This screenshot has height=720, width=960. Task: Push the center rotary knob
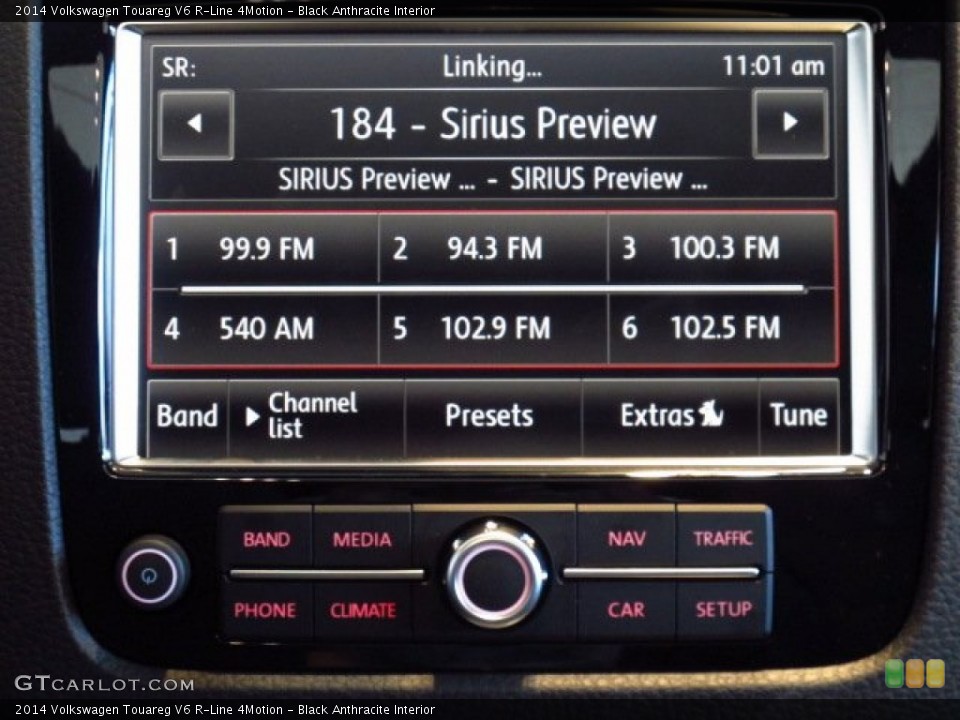495,575
